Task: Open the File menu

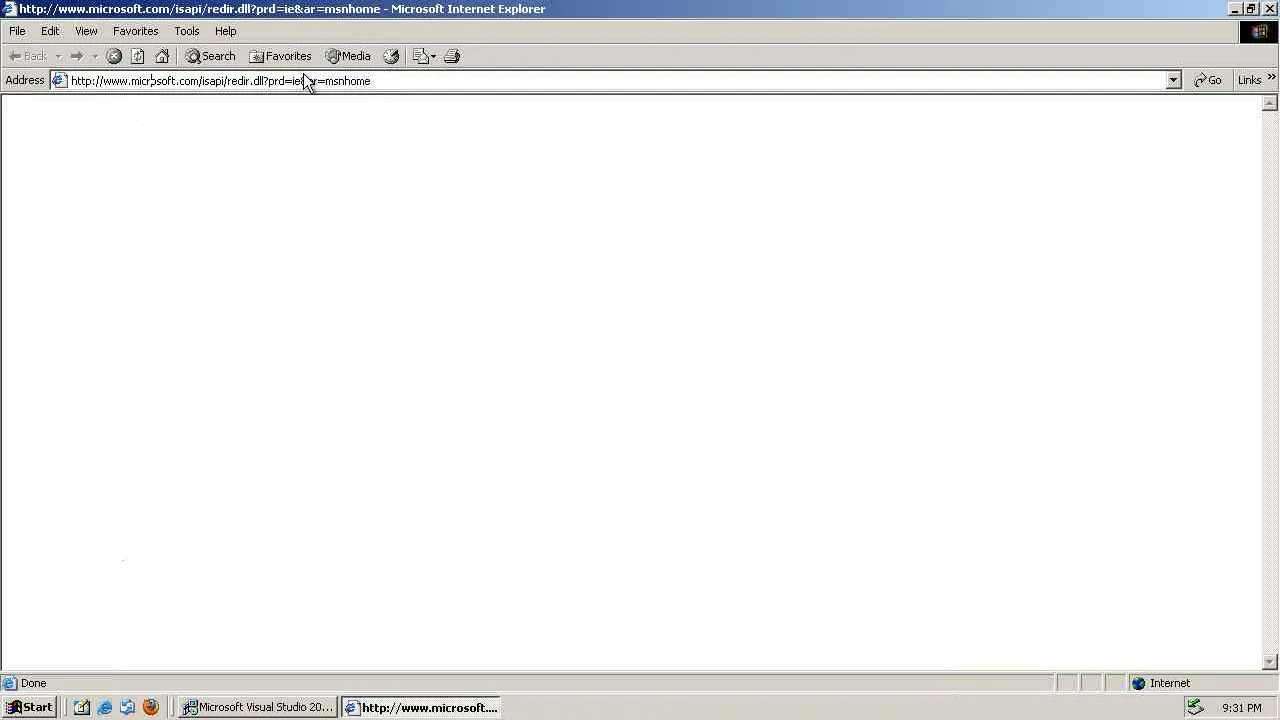Action: pos(17,31)
